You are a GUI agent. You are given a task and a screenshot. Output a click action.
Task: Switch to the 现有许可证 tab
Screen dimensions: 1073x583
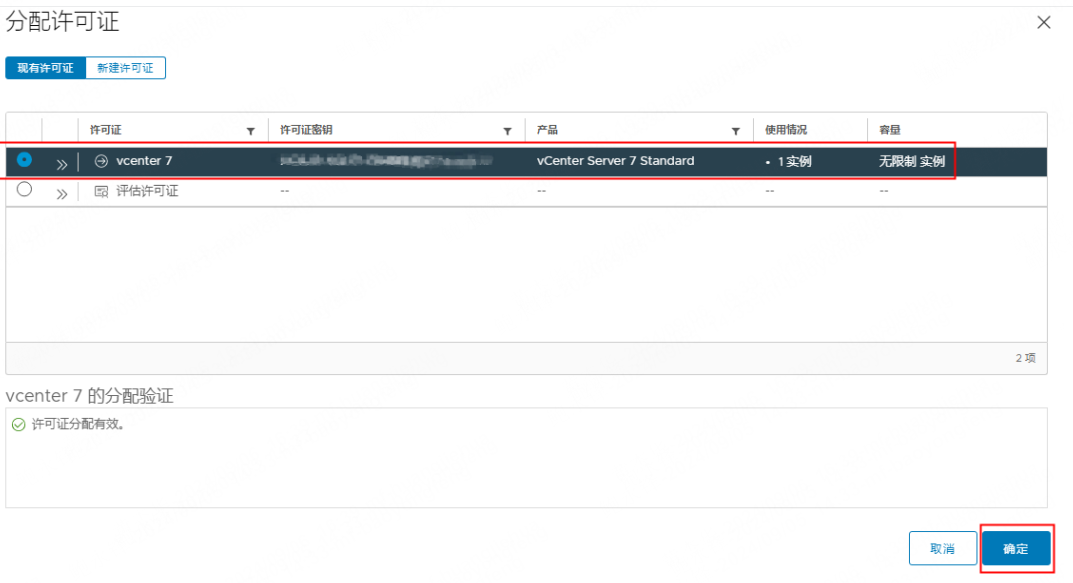coord(45,68)
